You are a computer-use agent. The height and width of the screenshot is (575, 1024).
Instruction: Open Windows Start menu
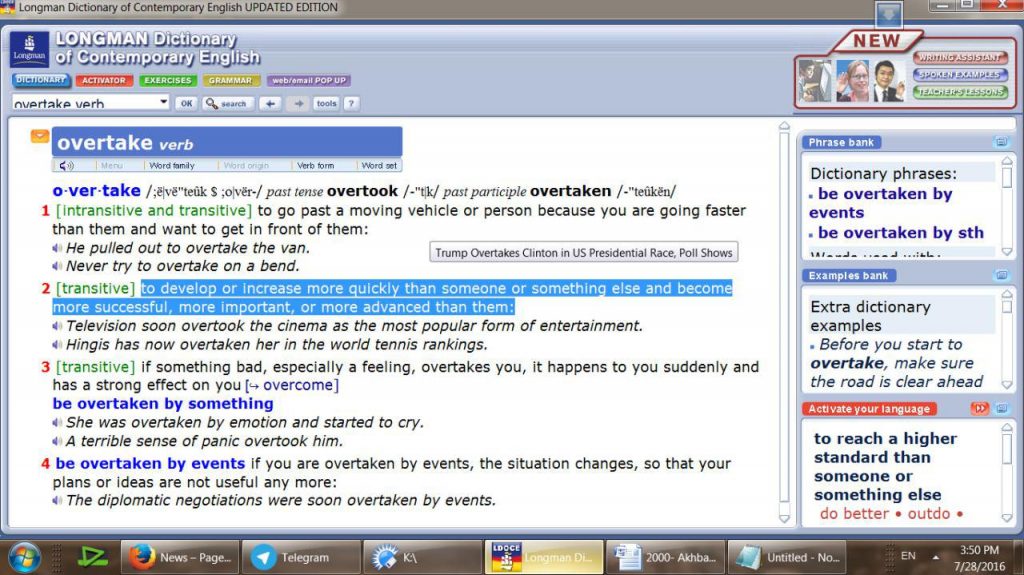point(24,557)
